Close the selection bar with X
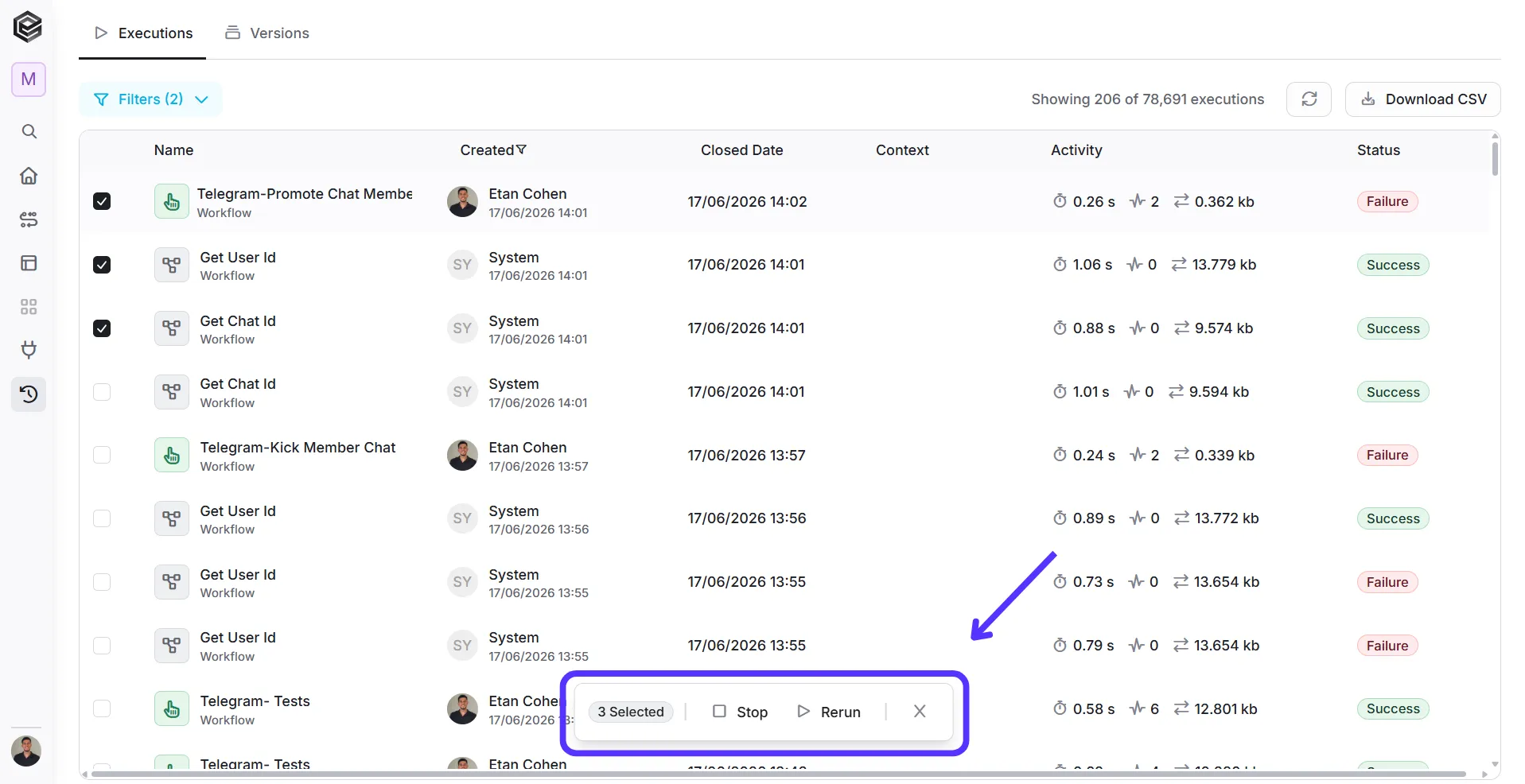Image resolution: width=1525 pixels, height=784 pixels. 920,712
